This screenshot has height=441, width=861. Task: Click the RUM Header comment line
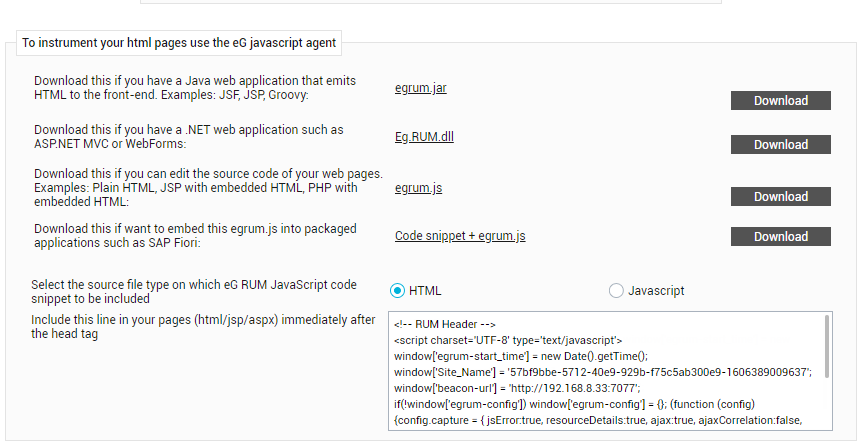point(445,324)
